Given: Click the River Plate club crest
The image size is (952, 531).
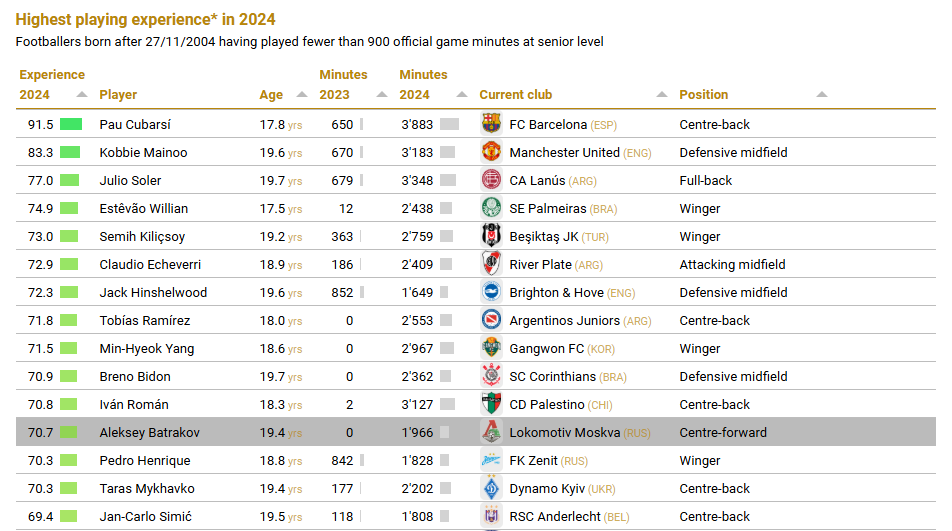Looking at the screenshot, I should 490,264.
